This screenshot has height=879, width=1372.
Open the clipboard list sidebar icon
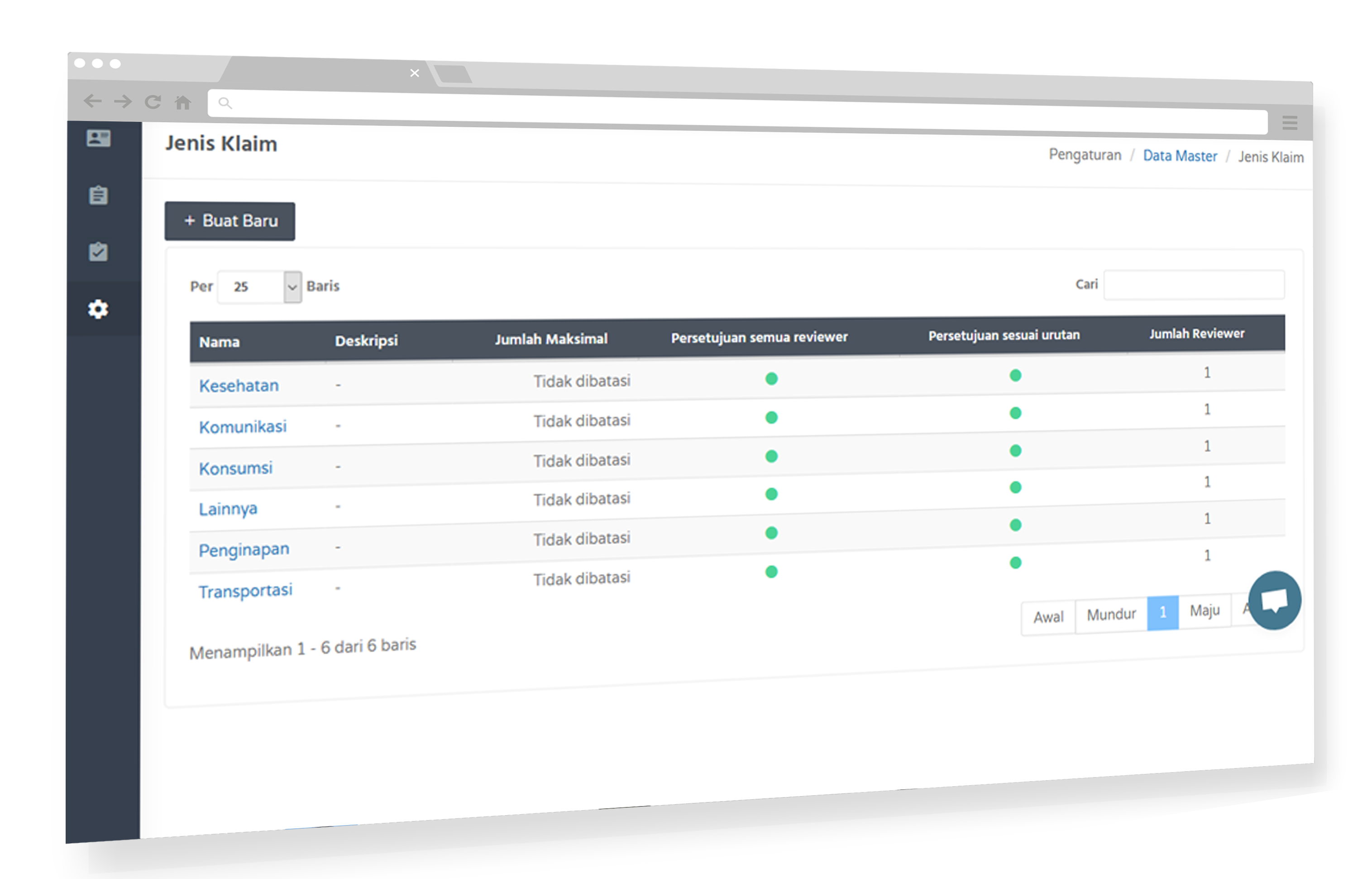point(98,195)
